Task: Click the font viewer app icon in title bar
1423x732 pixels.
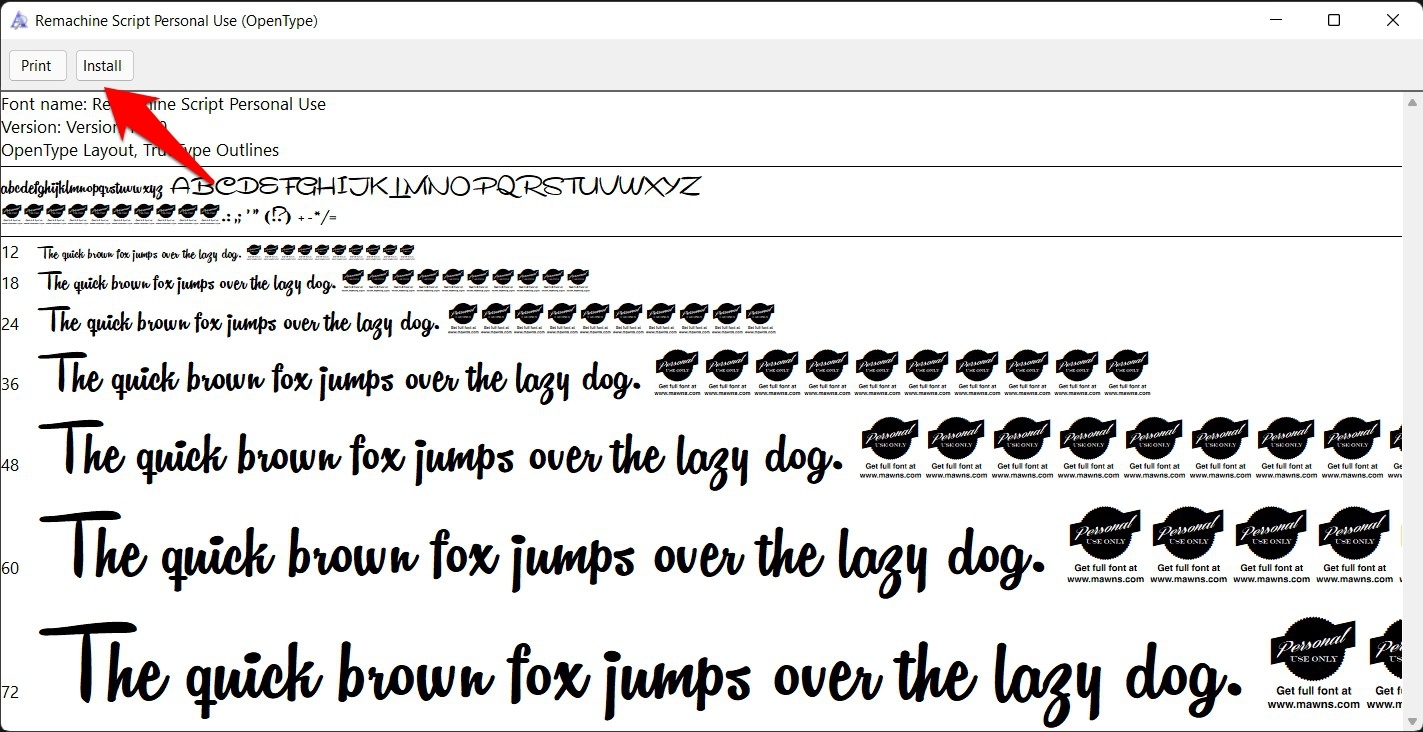Action: (x=19, y=20)
